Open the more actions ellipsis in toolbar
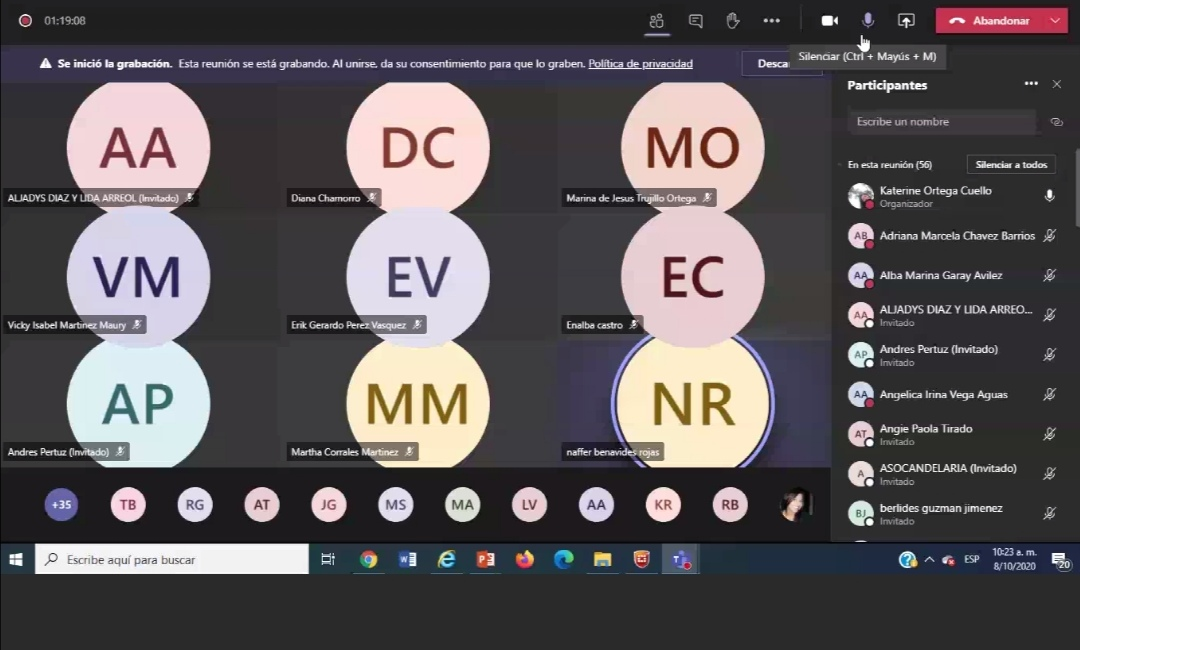 pos(771,21)
